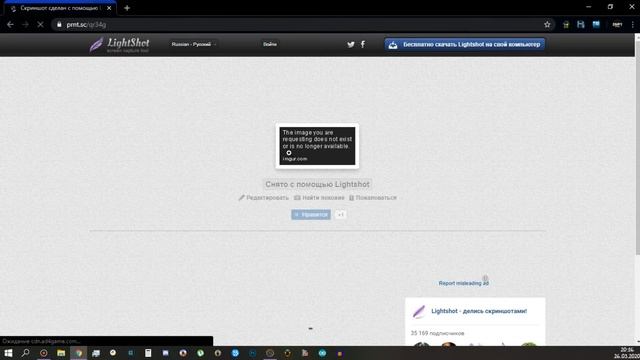Click the Редактировать edit link
This screenshot has width=640, height=360.
pyautogui.click(x=264, y=198)
